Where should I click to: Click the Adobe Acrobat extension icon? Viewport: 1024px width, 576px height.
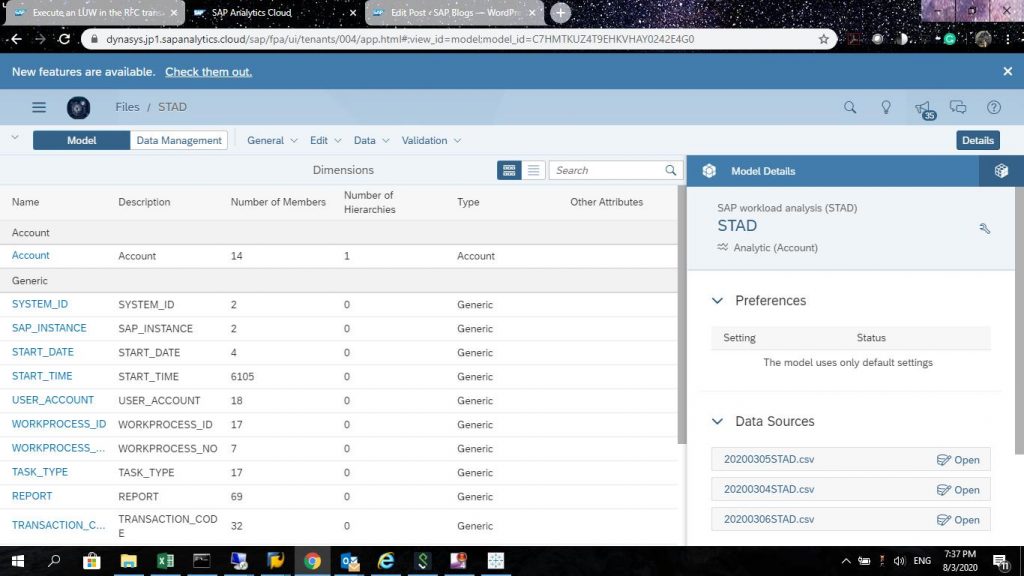pyautogui.click(x=853, y=39)
